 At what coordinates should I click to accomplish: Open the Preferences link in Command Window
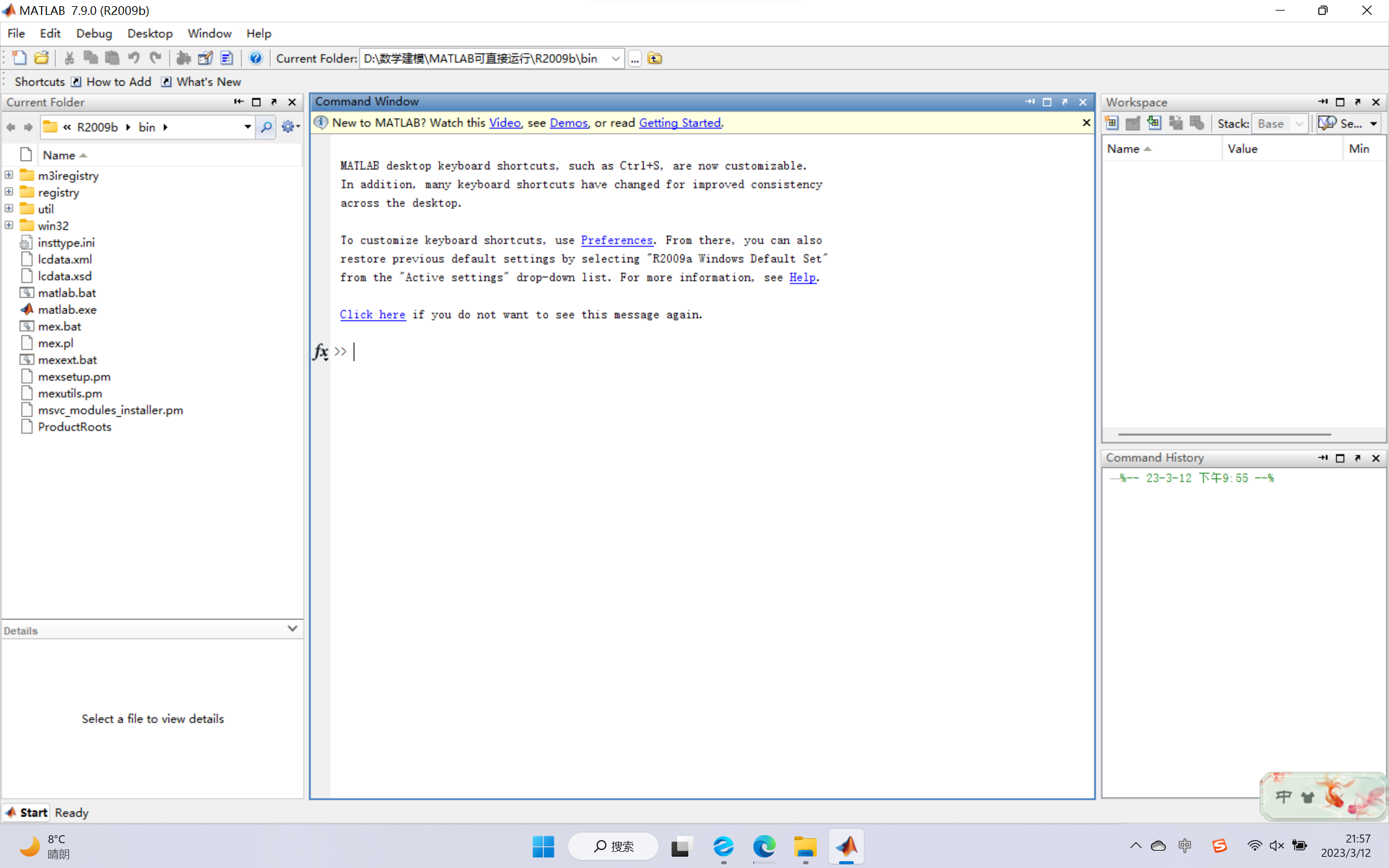(x=616, y=240)
